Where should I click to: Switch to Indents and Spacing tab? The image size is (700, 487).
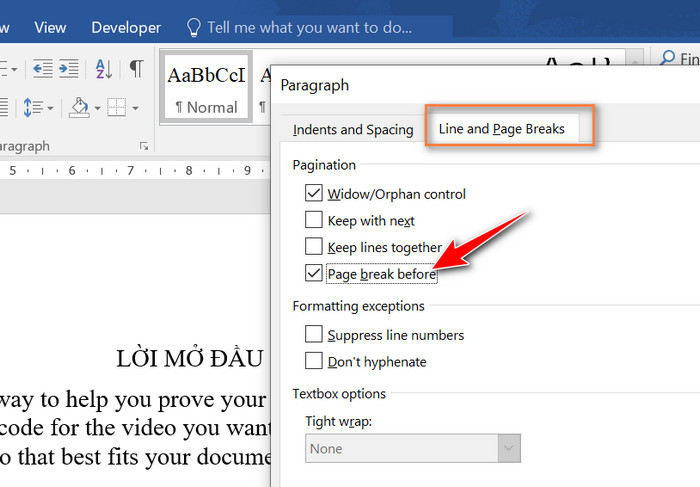pyautogui.click(x=352, y=129)
